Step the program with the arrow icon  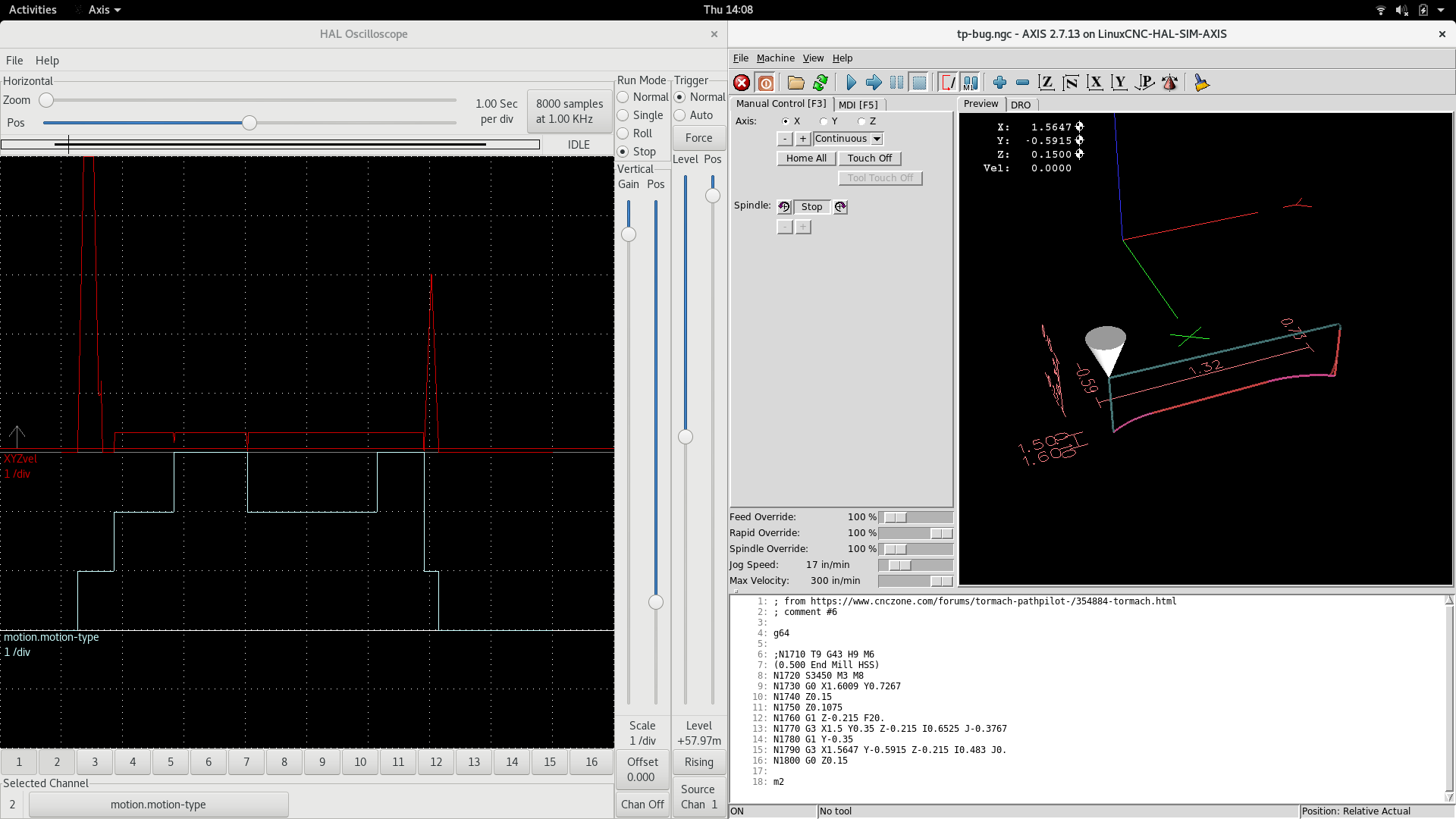coord(874,83)
